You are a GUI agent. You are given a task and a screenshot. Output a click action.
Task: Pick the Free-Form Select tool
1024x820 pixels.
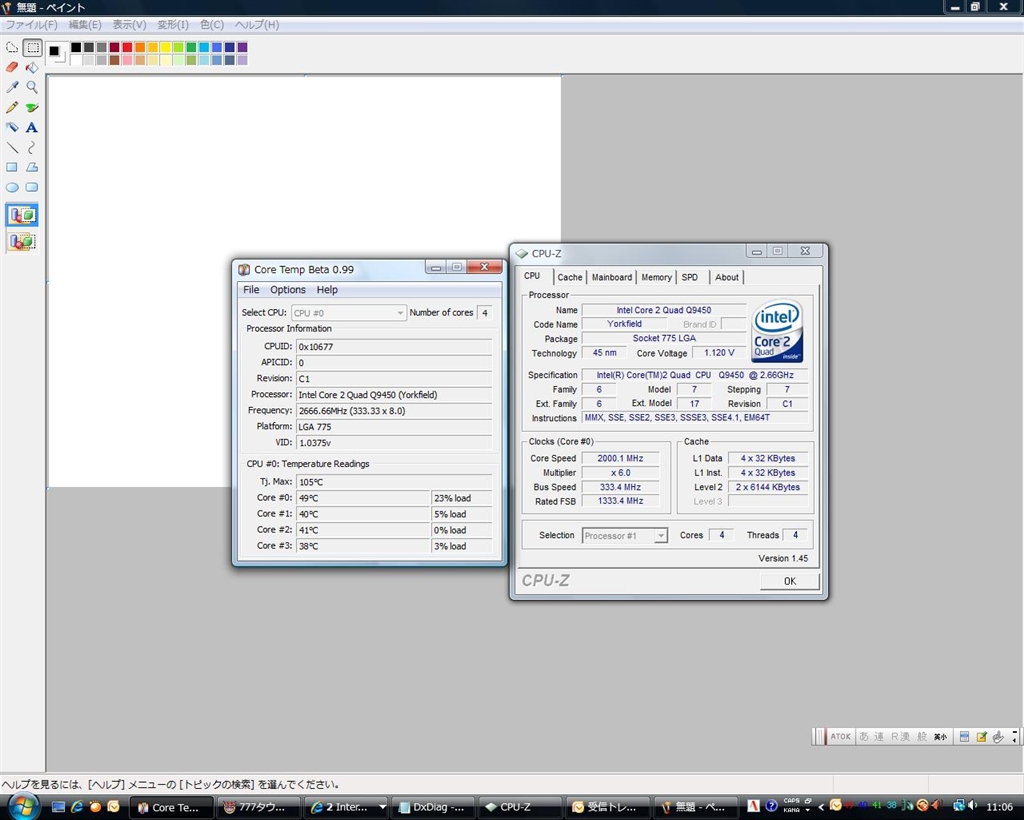12,47
